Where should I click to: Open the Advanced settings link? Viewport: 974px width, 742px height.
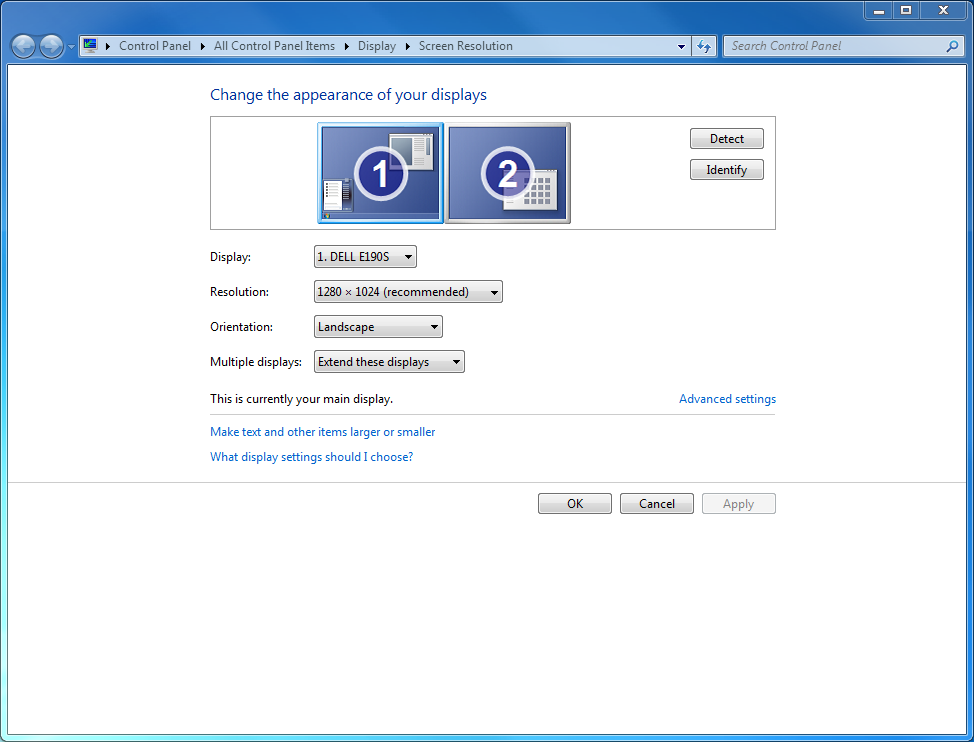tap(727, 399)
